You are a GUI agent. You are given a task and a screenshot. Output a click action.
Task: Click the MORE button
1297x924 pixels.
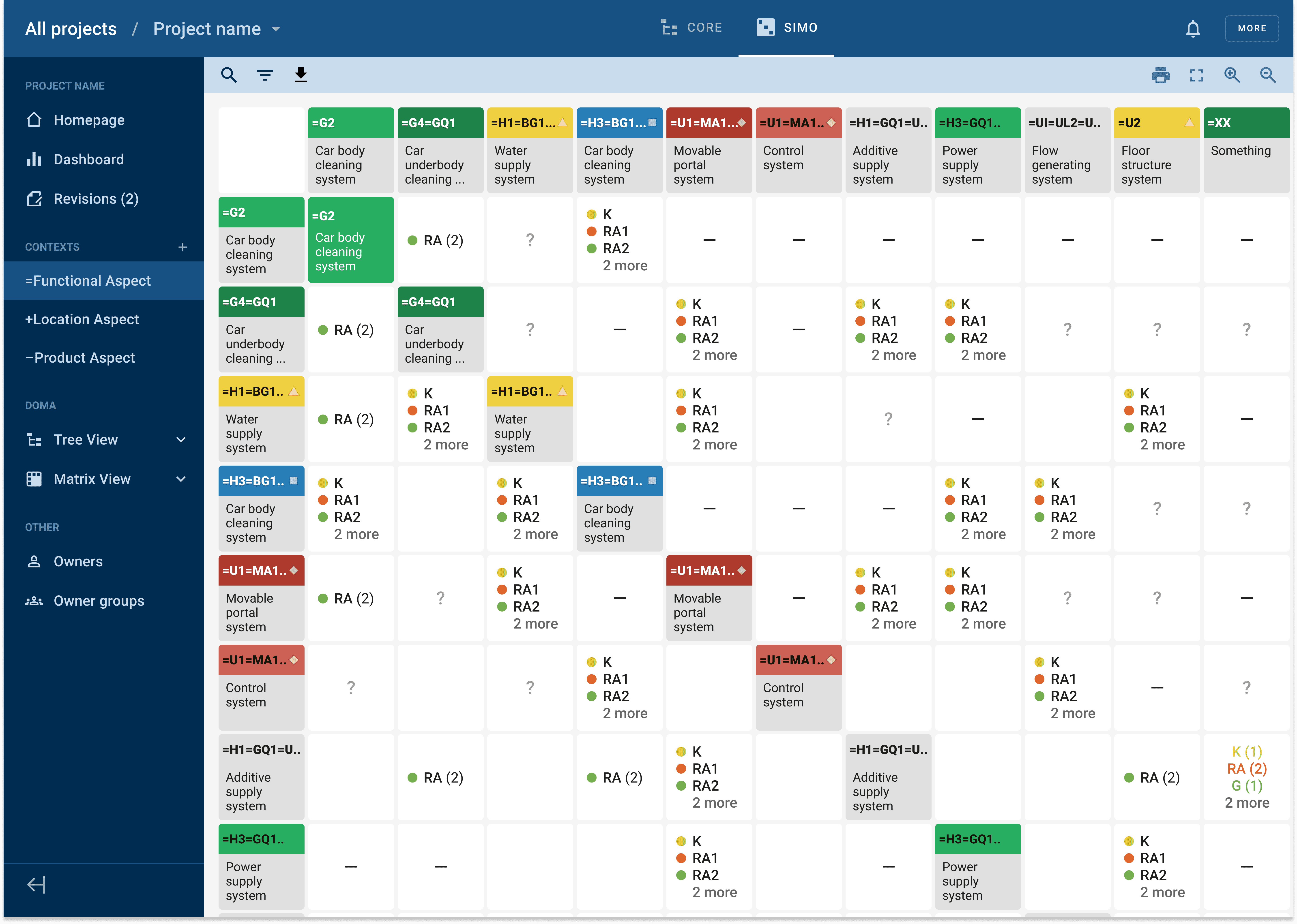point(1252,28)
